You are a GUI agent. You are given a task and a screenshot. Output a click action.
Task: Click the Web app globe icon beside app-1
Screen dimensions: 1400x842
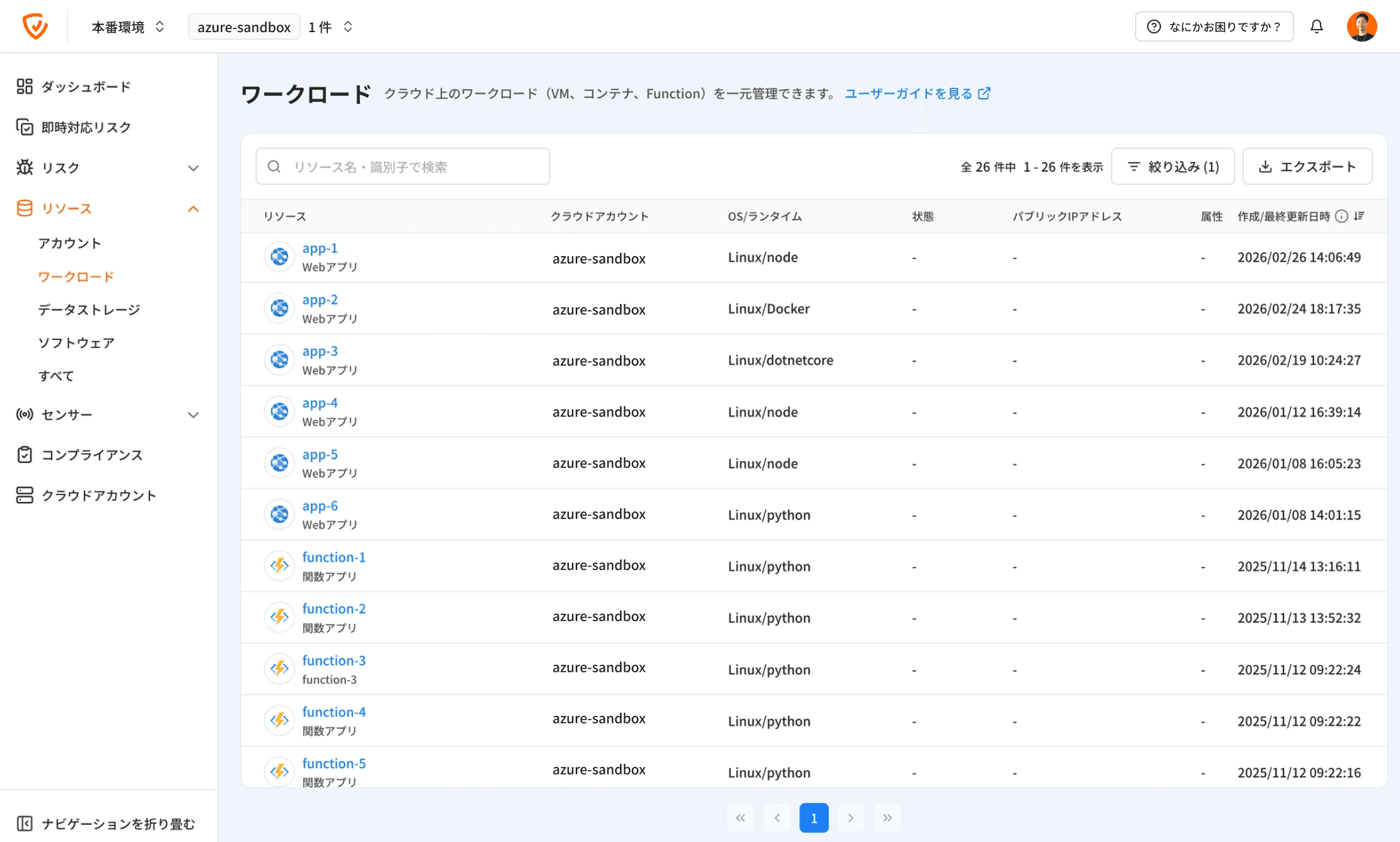pos(279,257)
